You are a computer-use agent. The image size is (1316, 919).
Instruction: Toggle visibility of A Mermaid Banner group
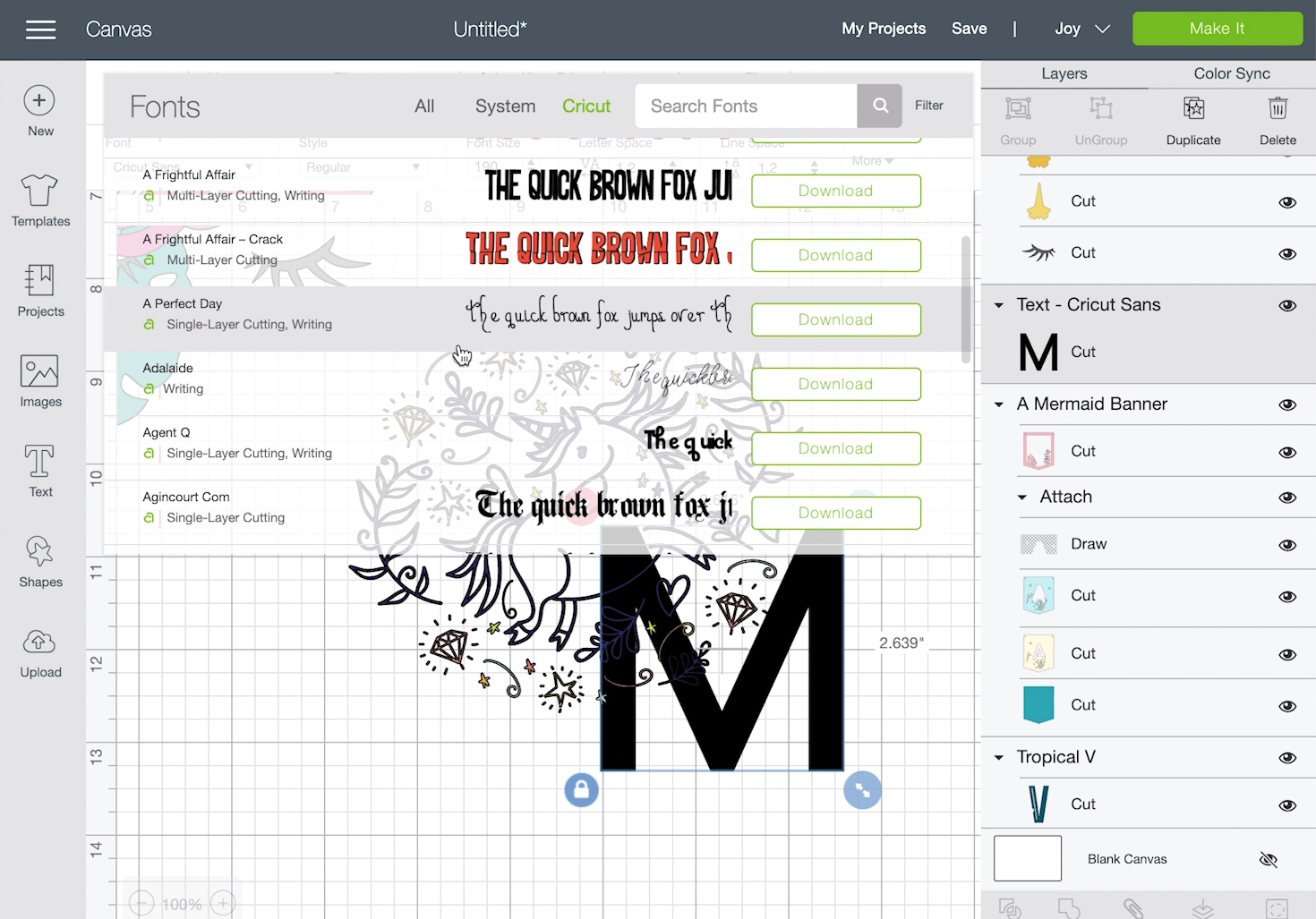click(x=1287, y=404)
